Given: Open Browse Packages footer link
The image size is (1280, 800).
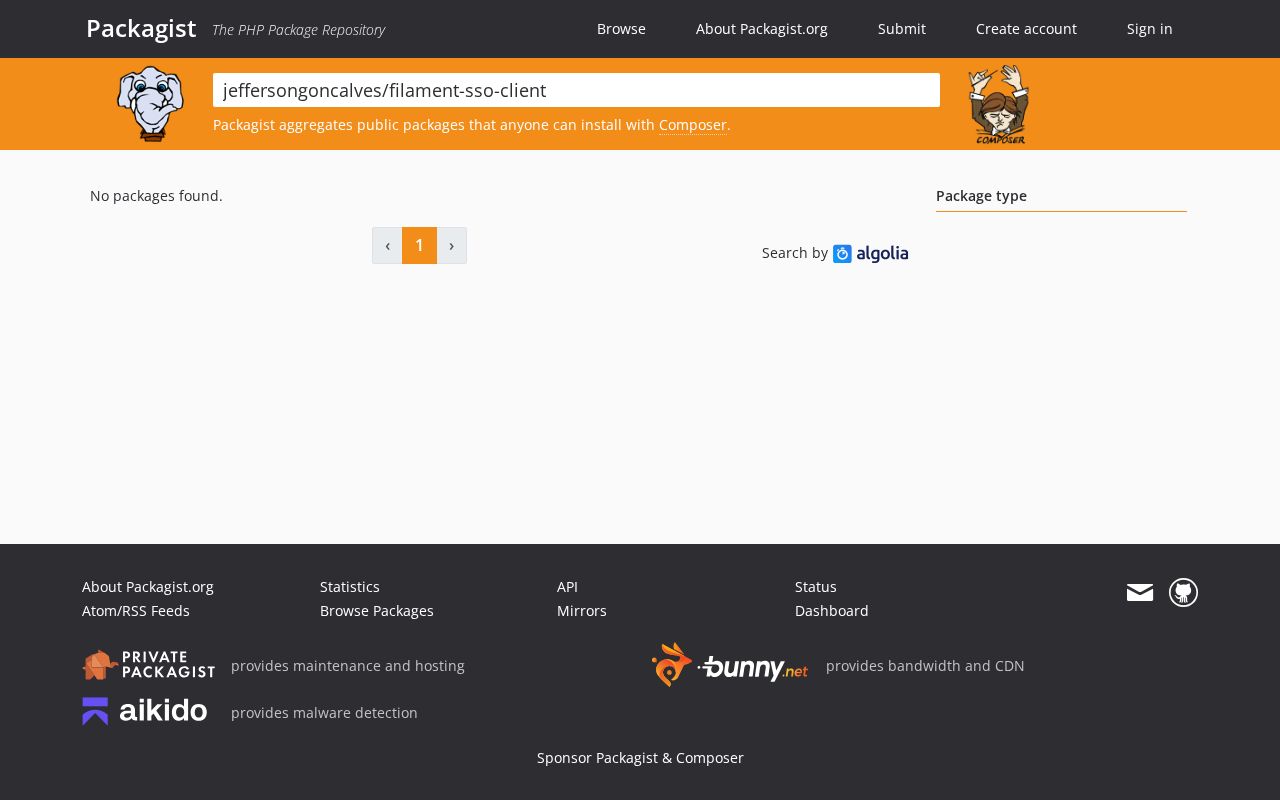Looking at the screenshot, I should click(377, 611).
